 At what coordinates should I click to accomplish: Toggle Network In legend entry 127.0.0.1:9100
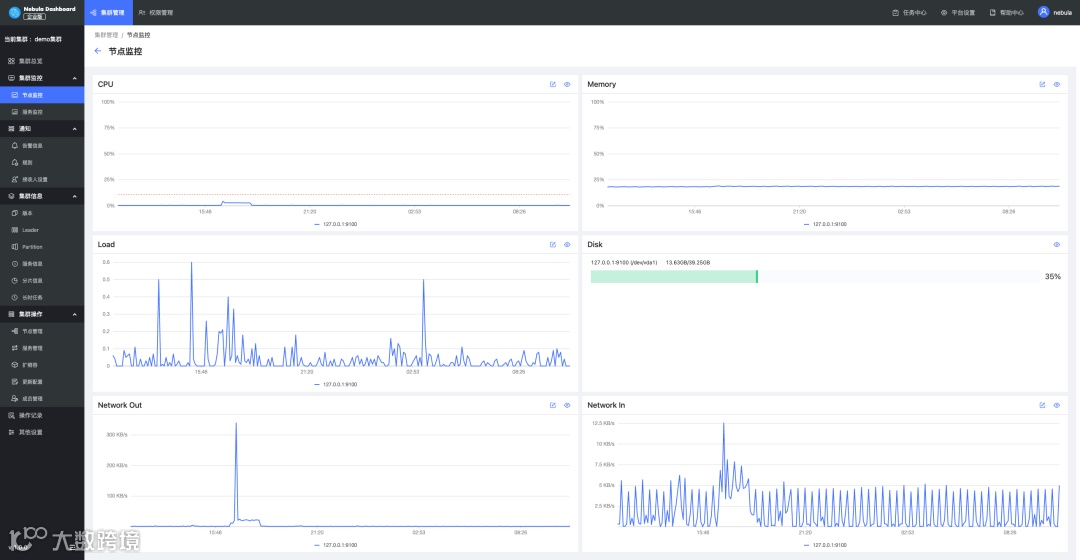825,545
